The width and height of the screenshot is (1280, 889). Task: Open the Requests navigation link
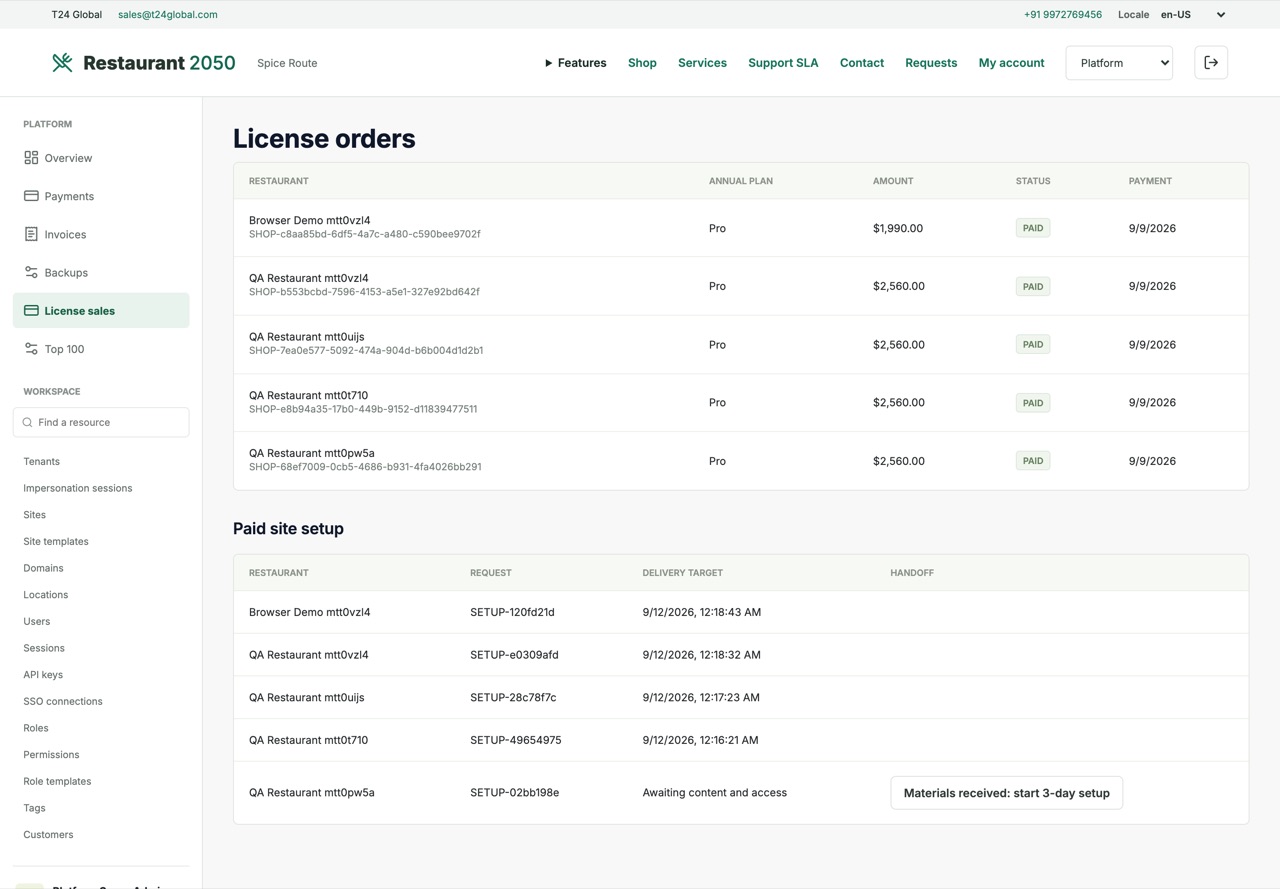[931, 63]
